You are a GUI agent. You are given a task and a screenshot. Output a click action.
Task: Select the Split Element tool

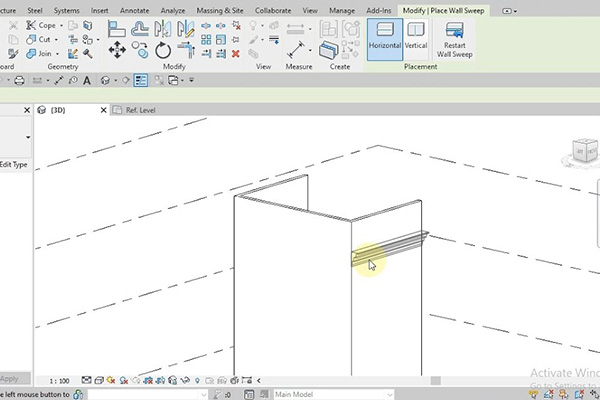[x=206, y=26]
